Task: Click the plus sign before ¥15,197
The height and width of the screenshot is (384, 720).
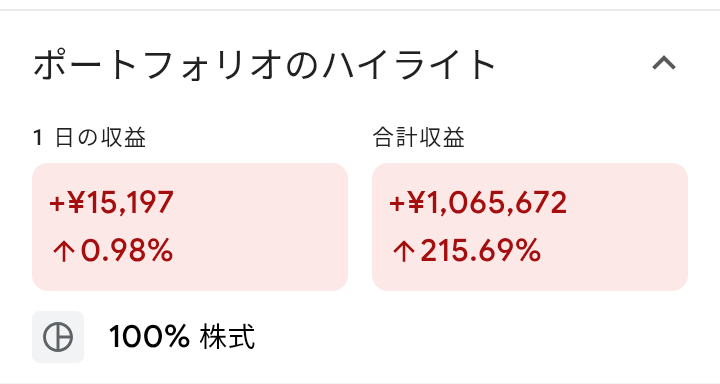Action: point(57,203)
